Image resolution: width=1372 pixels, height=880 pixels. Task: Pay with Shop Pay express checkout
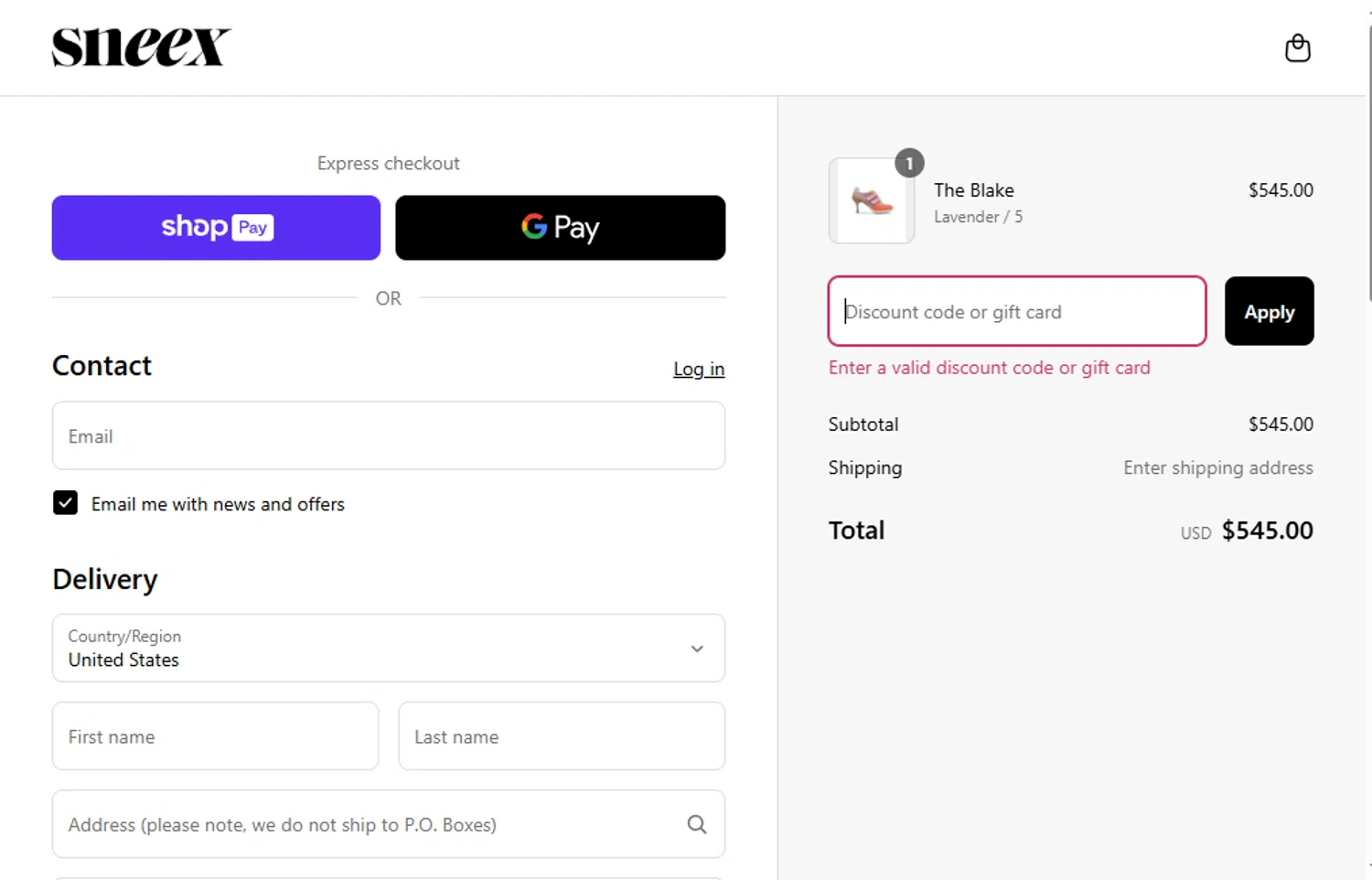coord(216,228)
